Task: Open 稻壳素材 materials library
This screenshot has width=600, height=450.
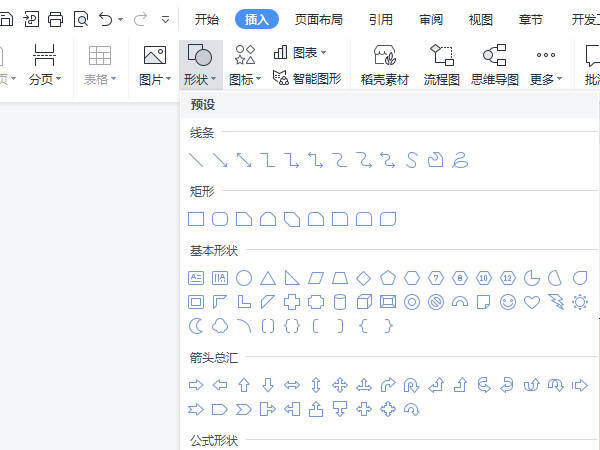Action: (x=385, y=64)
